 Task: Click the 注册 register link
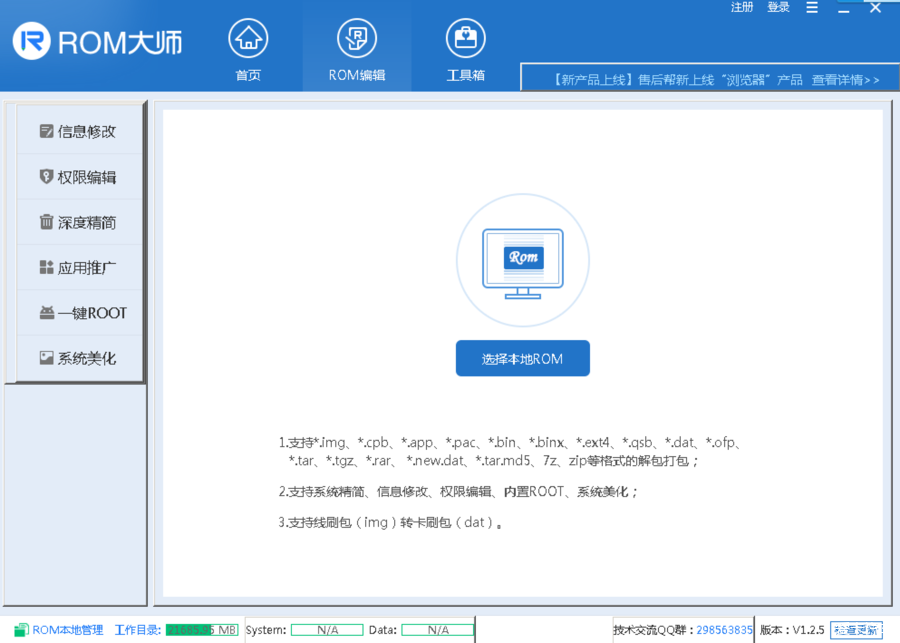pyautogui.click(x=742, y=7)
